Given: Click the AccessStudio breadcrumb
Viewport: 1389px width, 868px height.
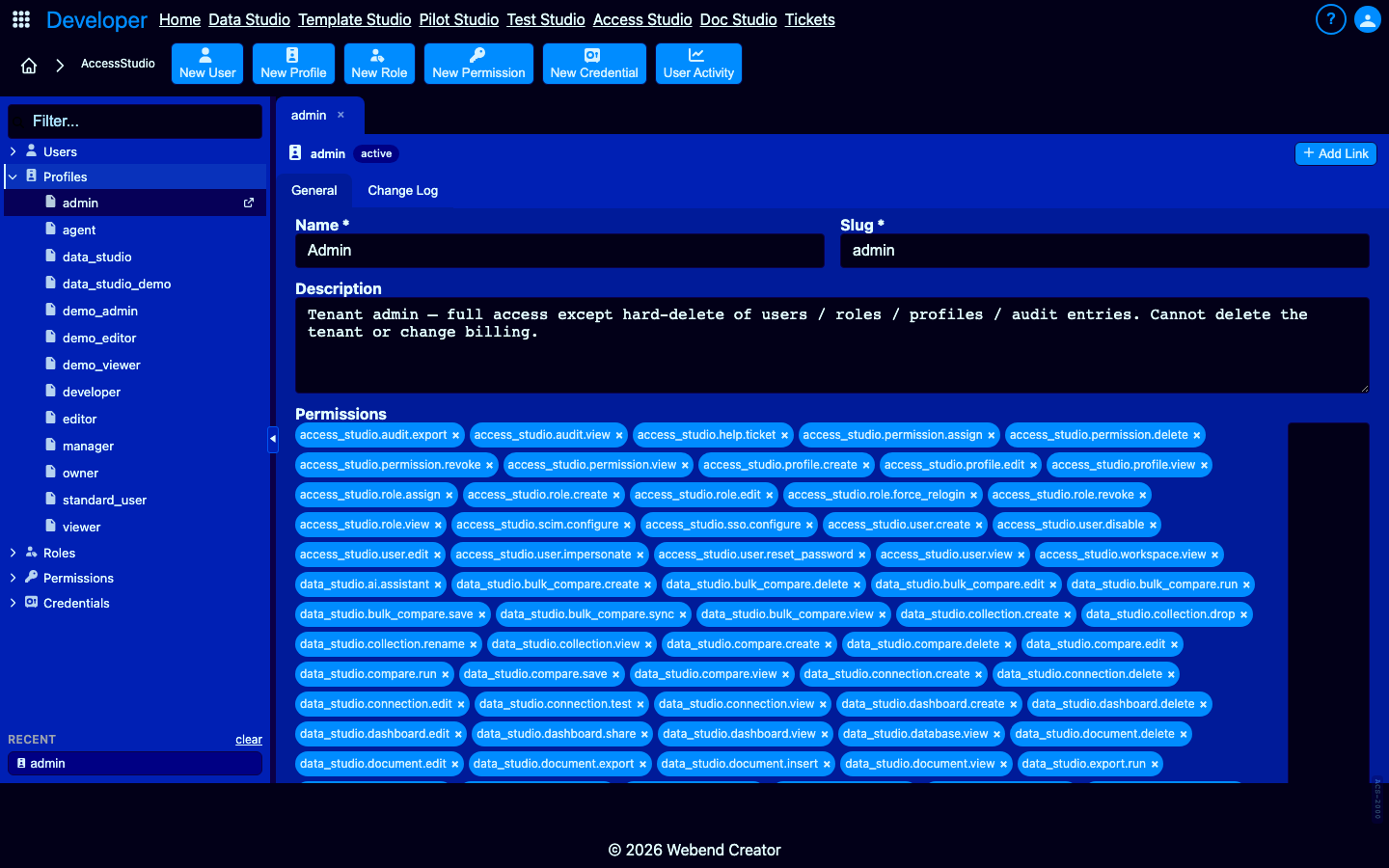Looking at the screenshot, I should pyautogui.click(x=118, y=64).
